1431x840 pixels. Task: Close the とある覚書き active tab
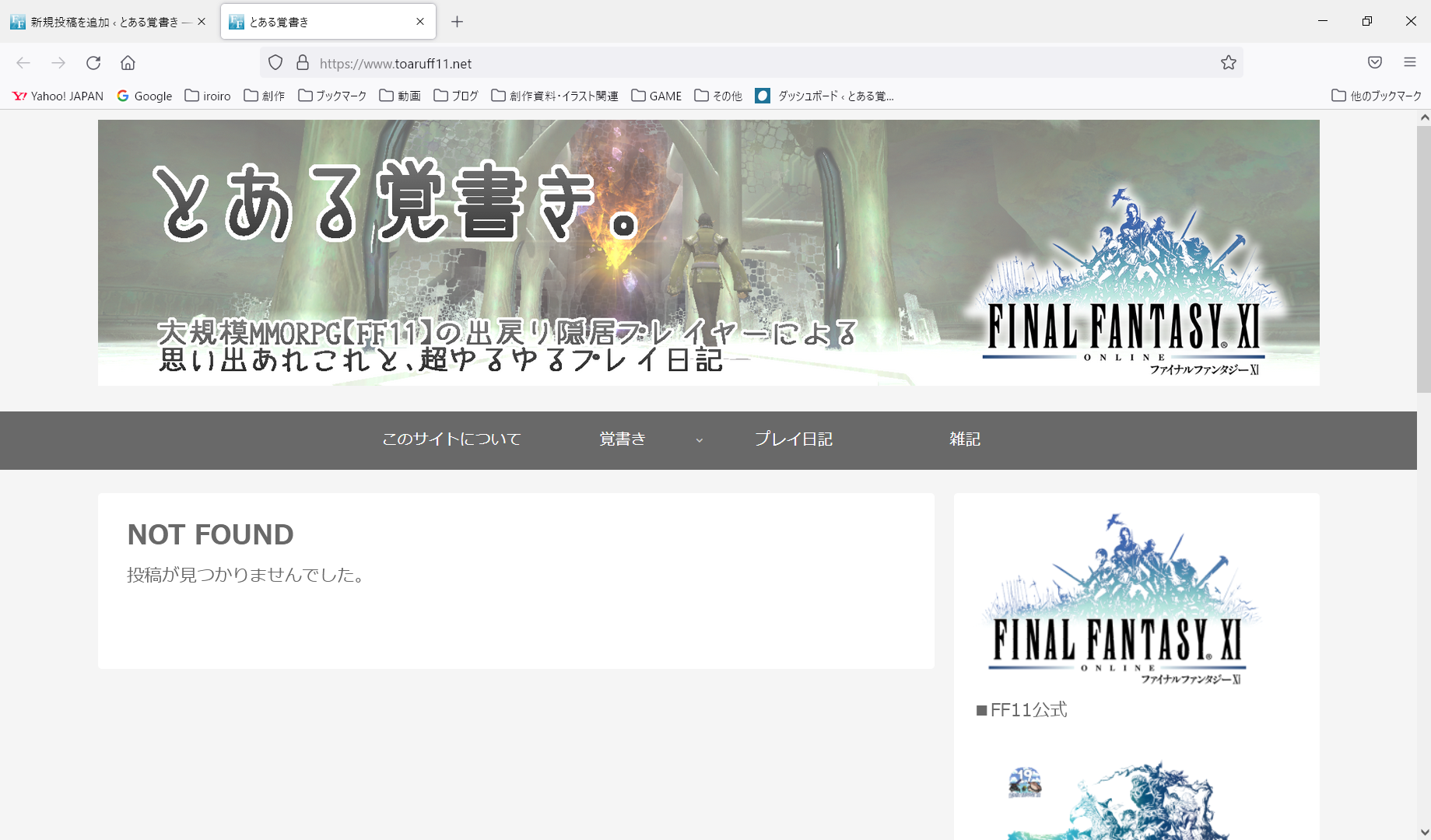[420, 22]
